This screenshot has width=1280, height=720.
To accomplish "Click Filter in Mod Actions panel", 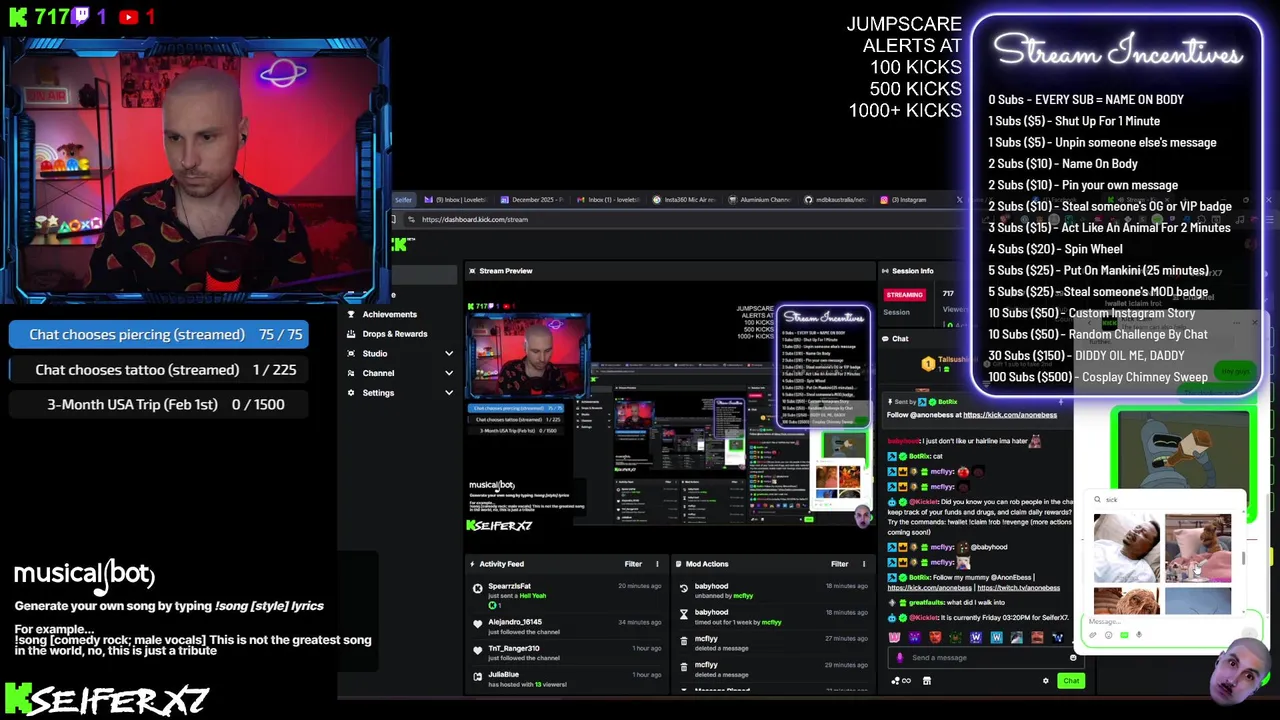I will pos(839,564).
